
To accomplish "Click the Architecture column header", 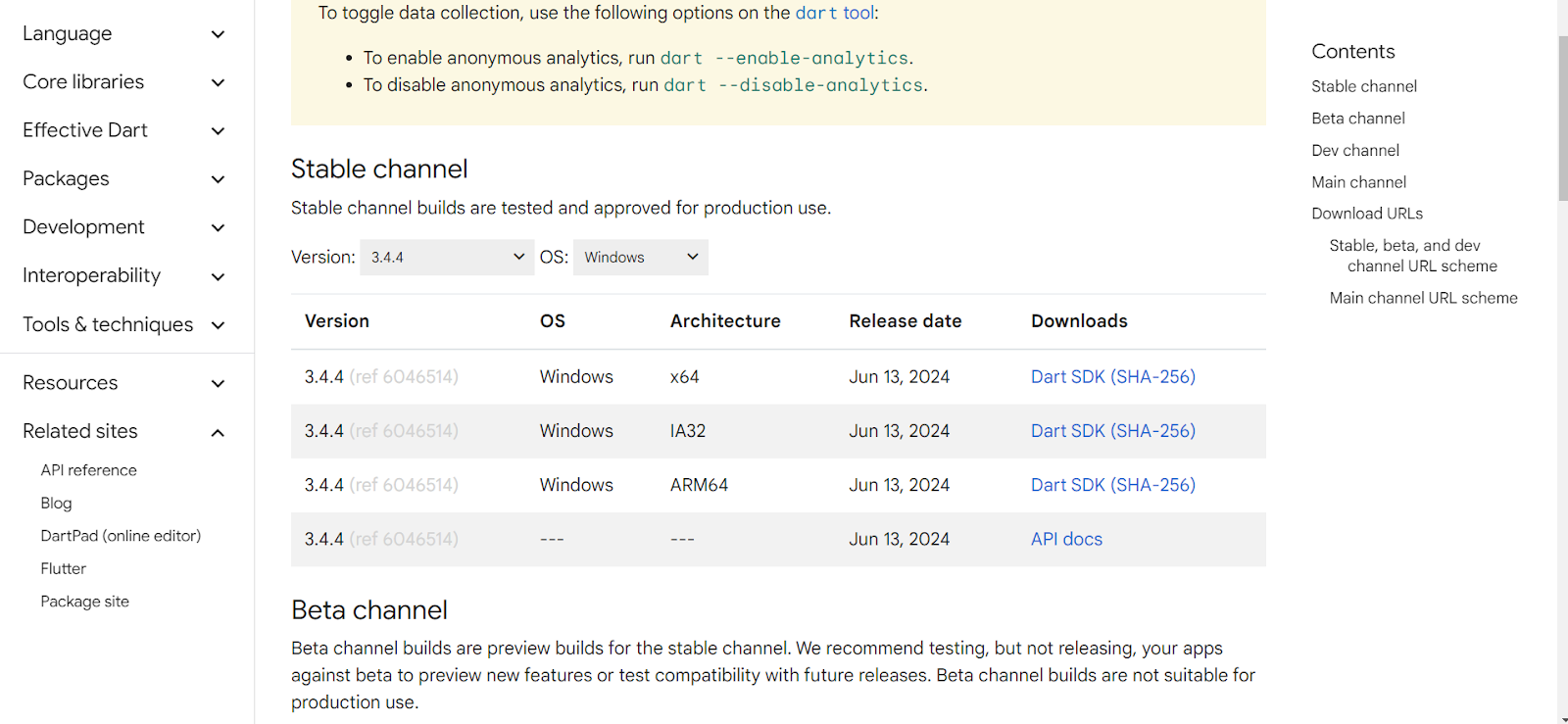I will click(725, 321).
